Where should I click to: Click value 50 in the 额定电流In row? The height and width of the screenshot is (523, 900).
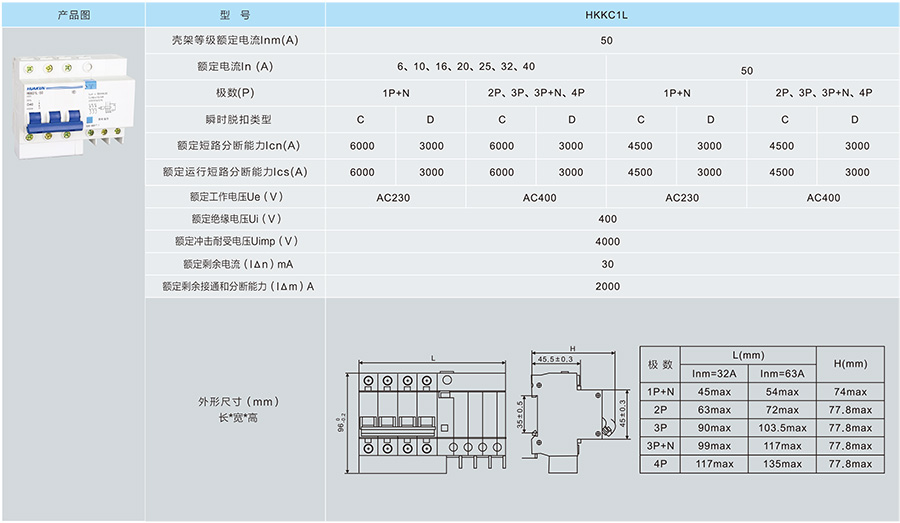tap(747, 71)
